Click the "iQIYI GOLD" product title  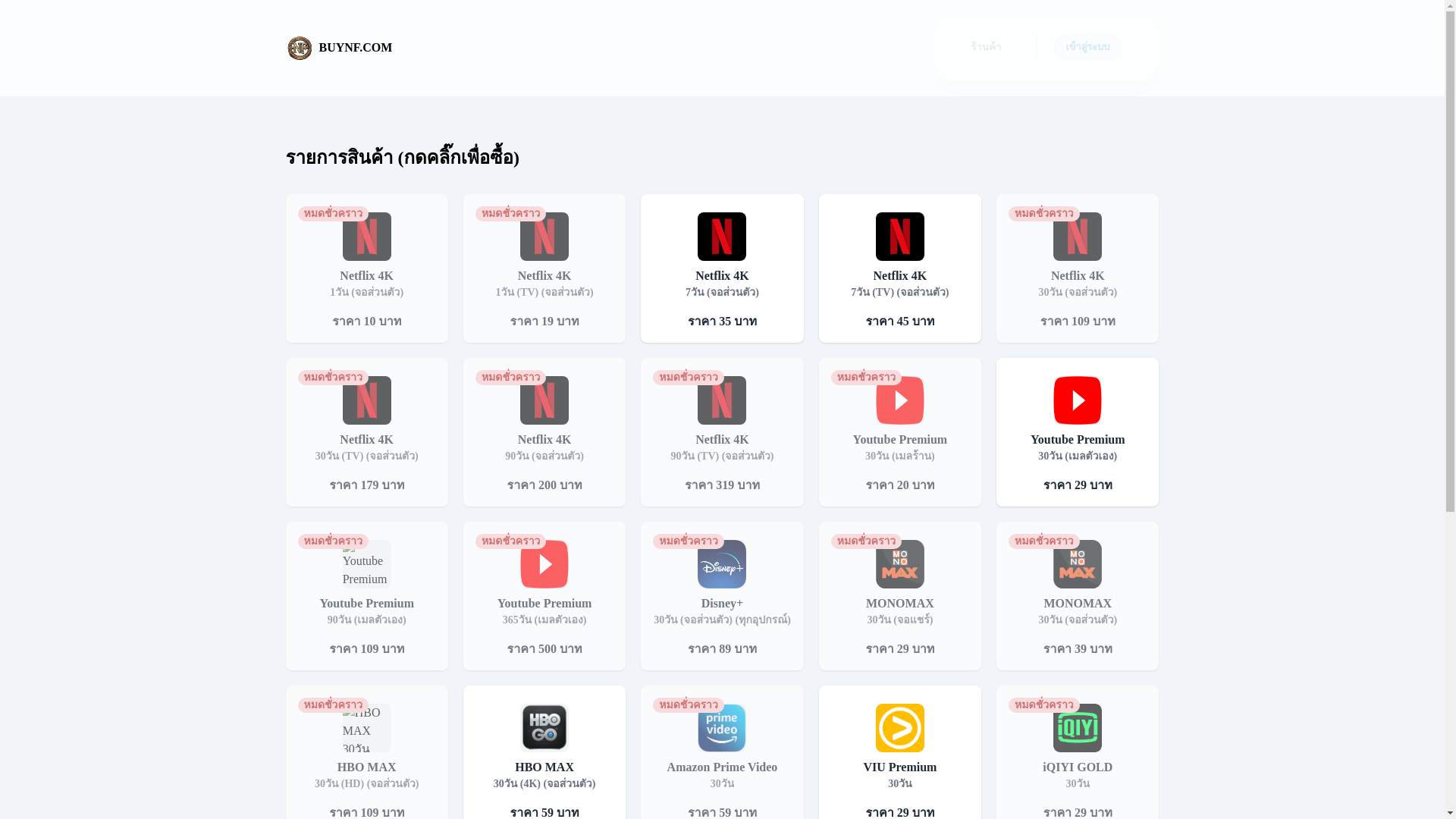[1078, 767]
